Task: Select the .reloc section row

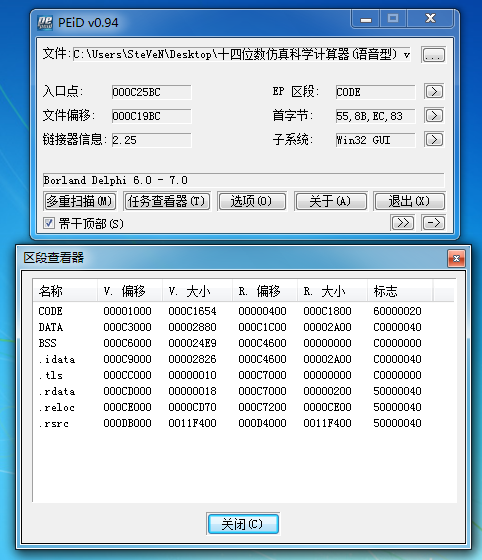Action: (230, 407)
